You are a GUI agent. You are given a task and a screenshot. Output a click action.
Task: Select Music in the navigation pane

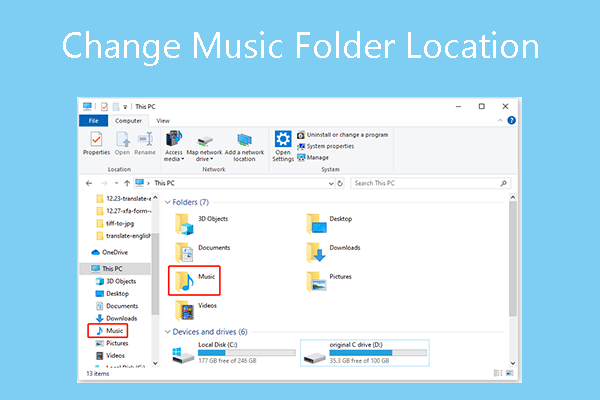pos(108,330)
